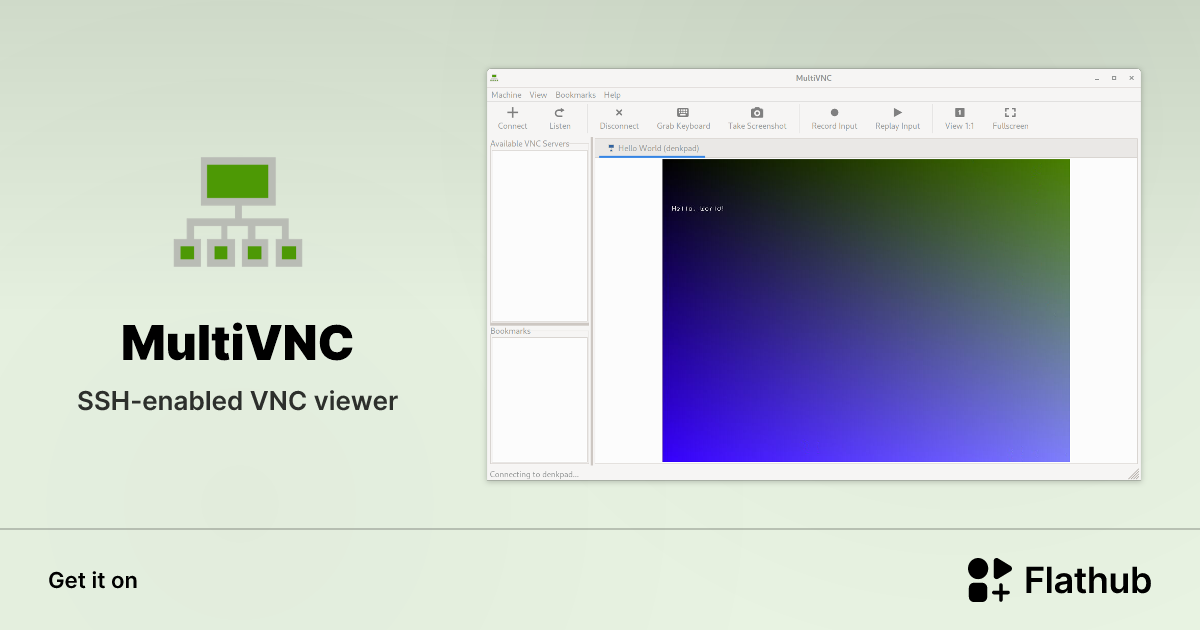Click the MultiVNC network app logo

coord(238,211)
